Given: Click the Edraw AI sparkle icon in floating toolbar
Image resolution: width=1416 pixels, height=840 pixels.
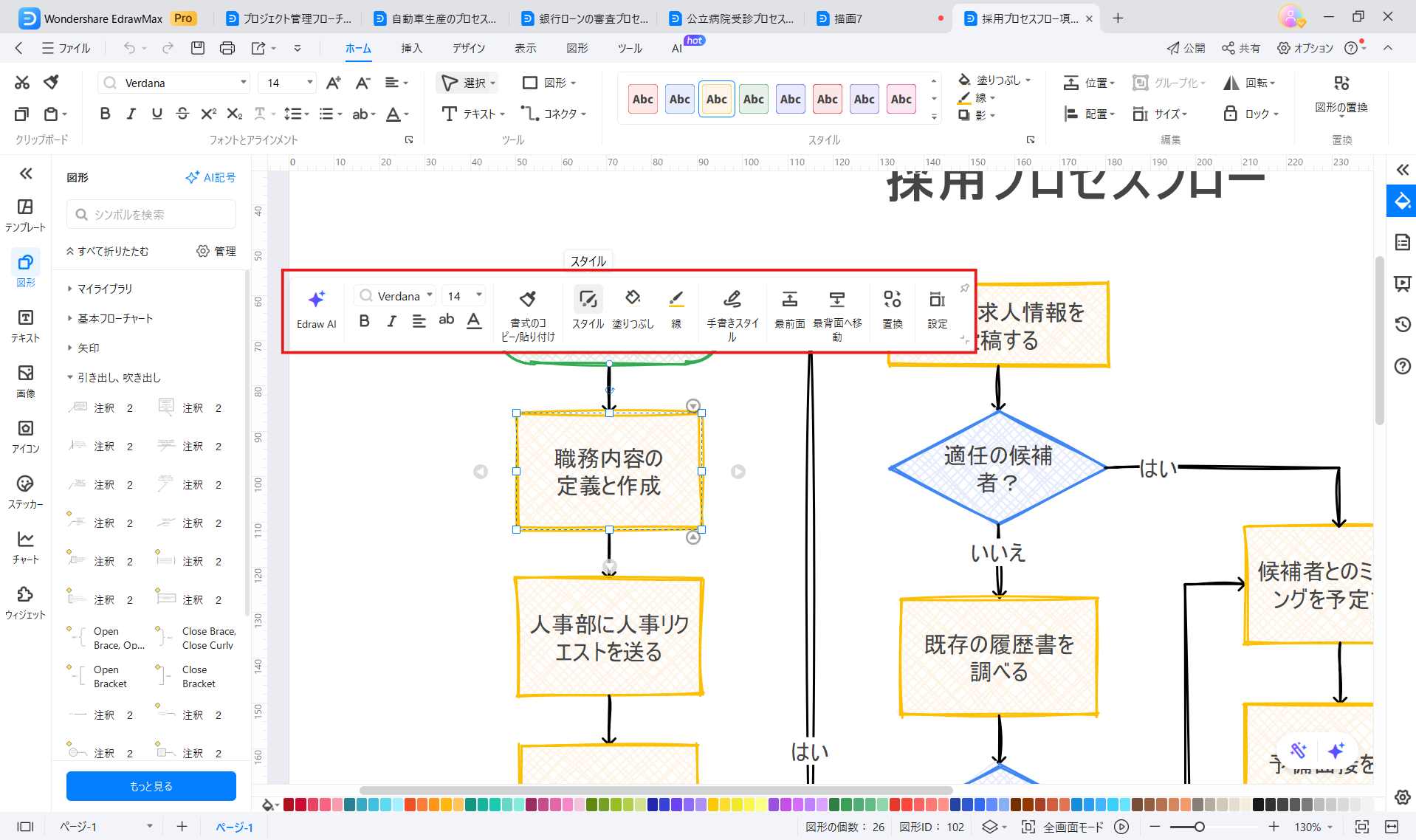Looking at the screenshot, I should (x=317, y=299).
